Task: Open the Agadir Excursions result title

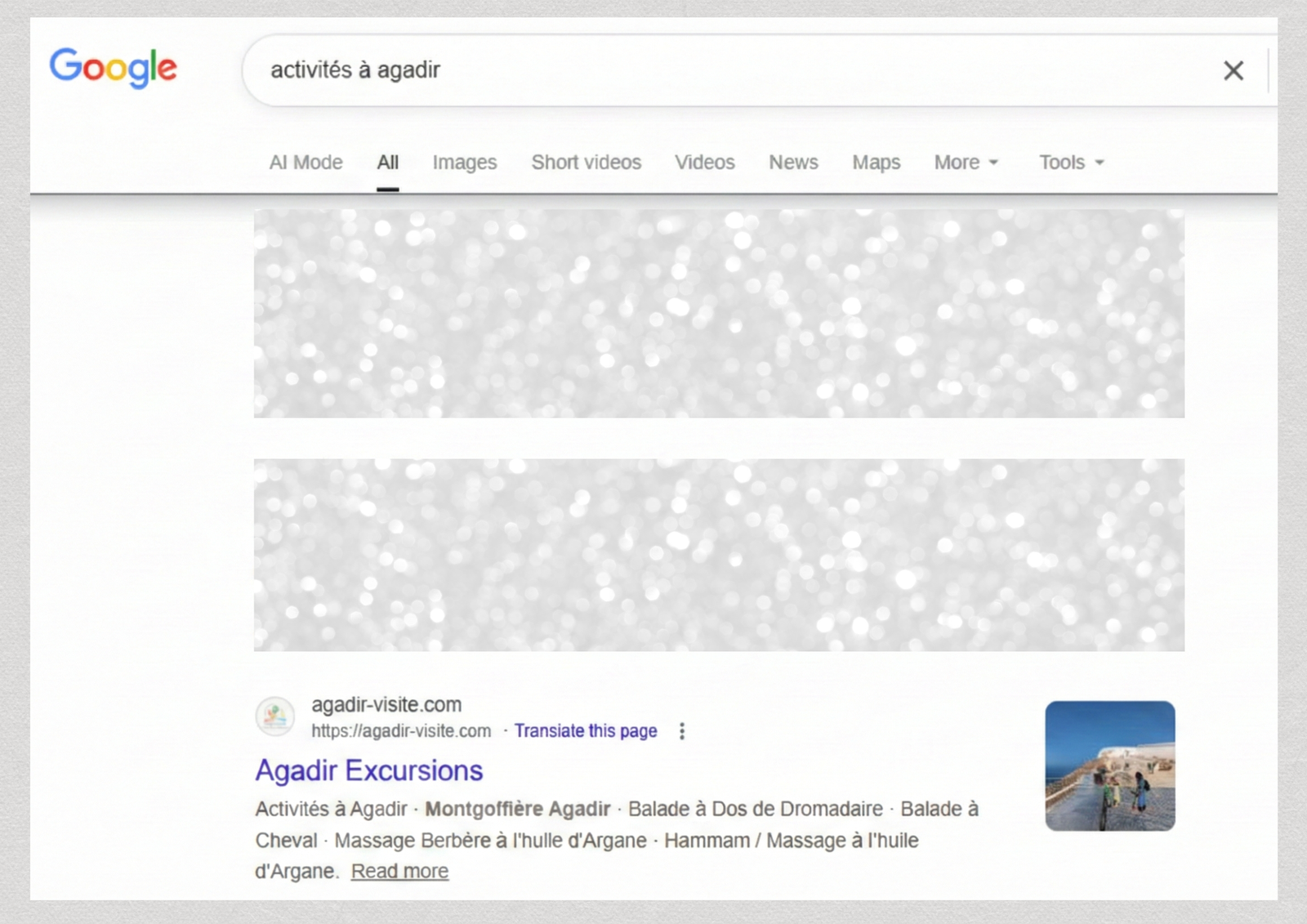Action: point(368,770)
